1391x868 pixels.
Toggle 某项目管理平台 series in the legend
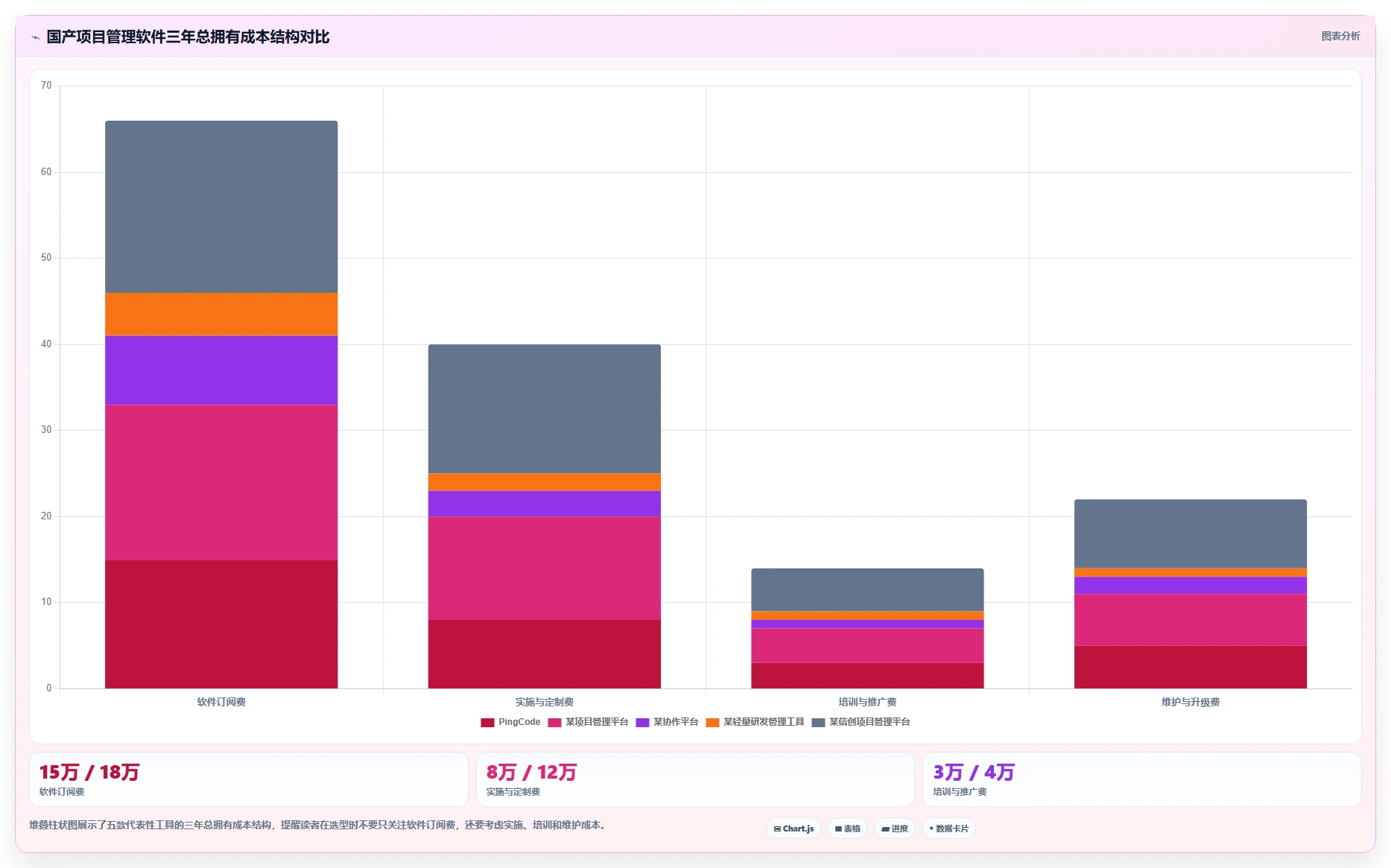[x=588, y=722]
